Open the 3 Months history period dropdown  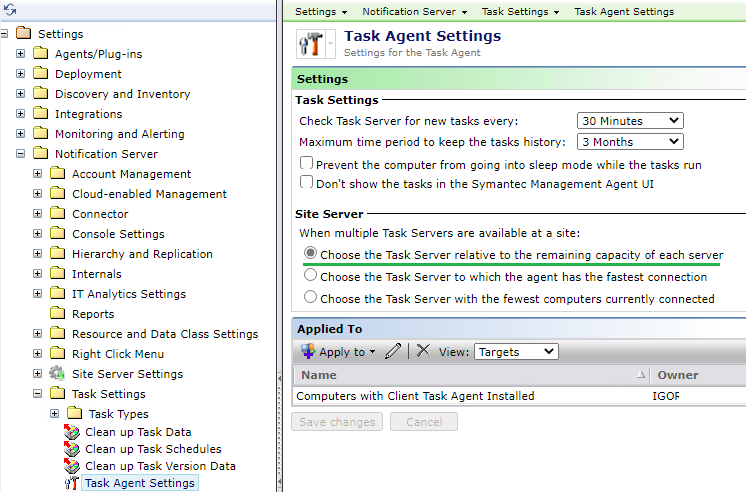tap(630, 142)
